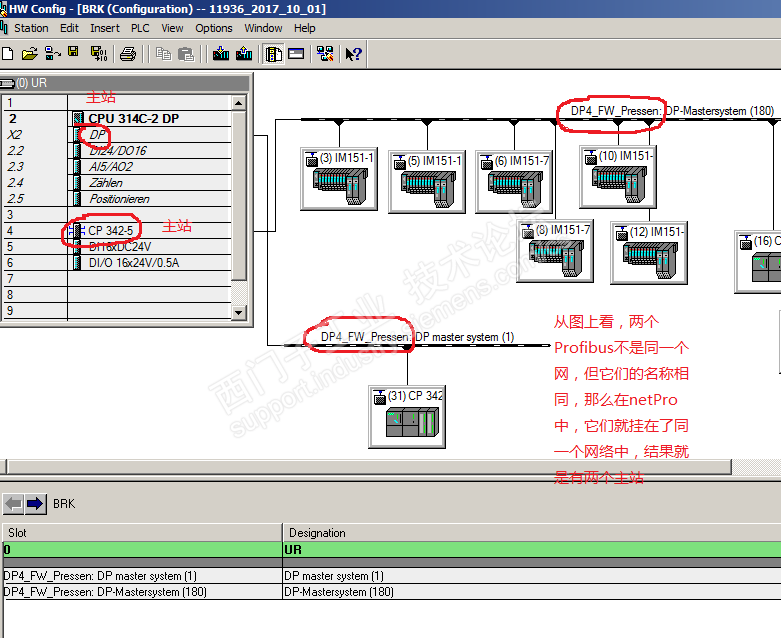
Task: Select the (10) IM151 station icon
Action: [618, 177]
